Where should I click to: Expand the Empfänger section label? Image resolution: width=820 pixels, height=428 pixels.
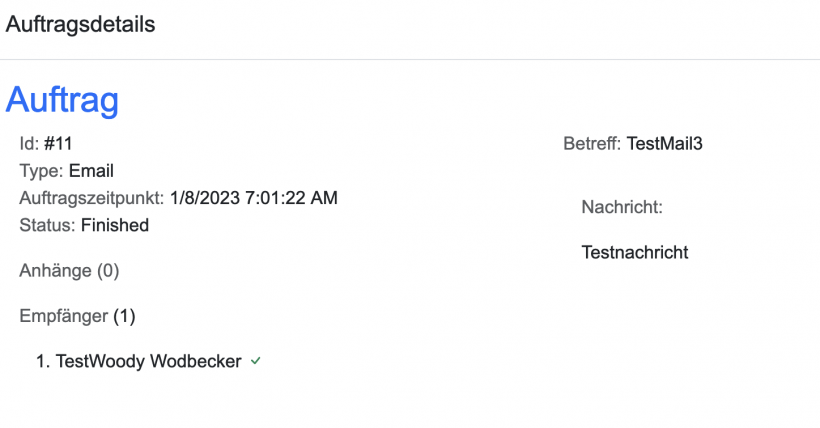point(63,316)
